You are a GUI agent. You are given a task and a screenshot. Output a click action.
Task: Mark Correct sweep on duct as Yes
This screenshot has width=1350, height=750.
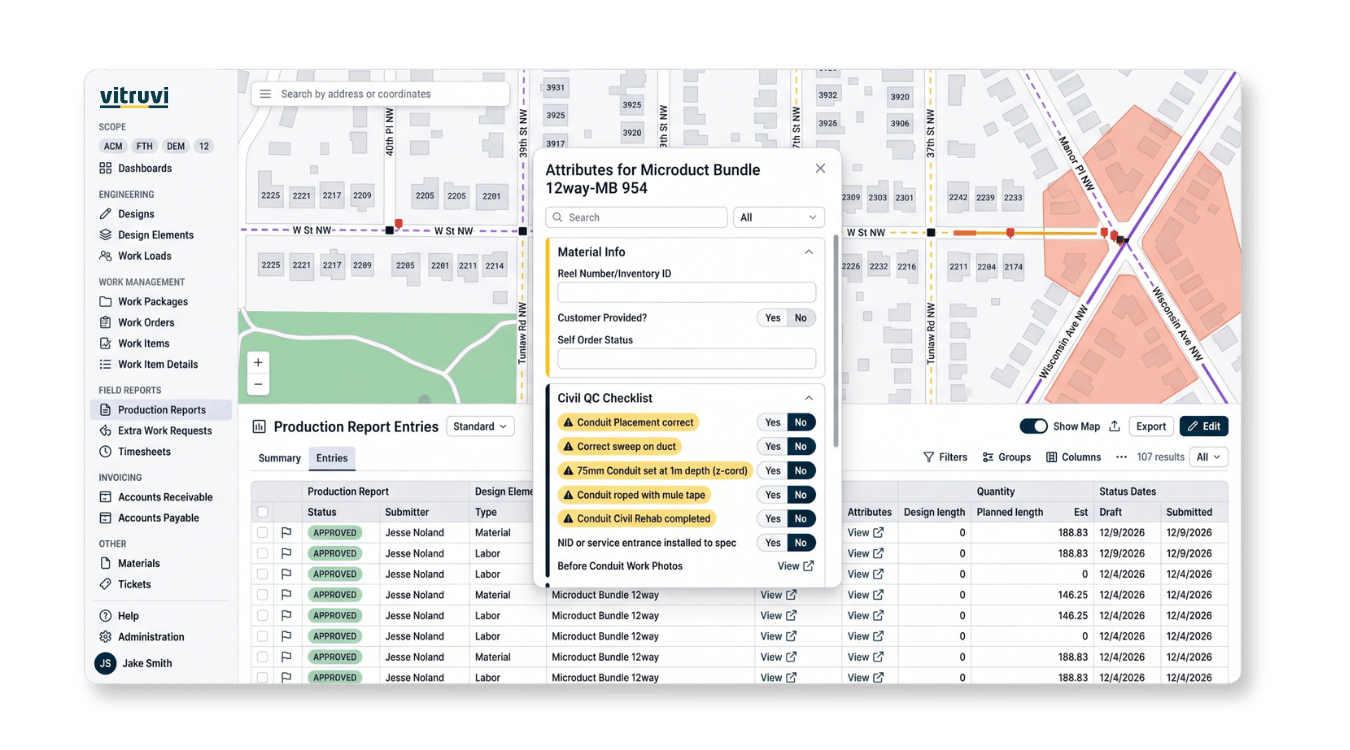[772, 446]
